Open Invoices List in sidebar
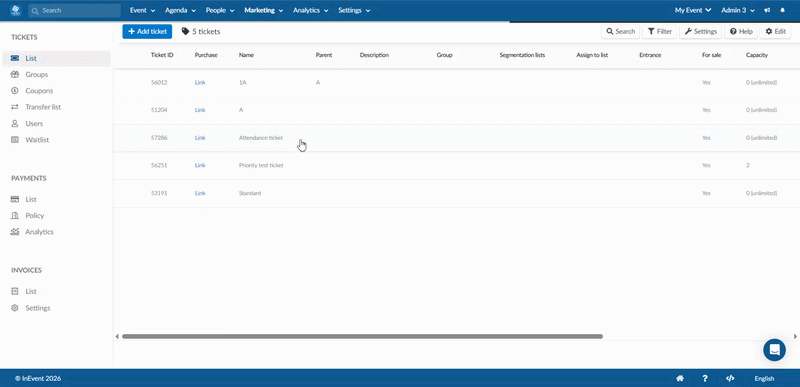The height and width of the screenshot is (387, 800). pos(31,292)
